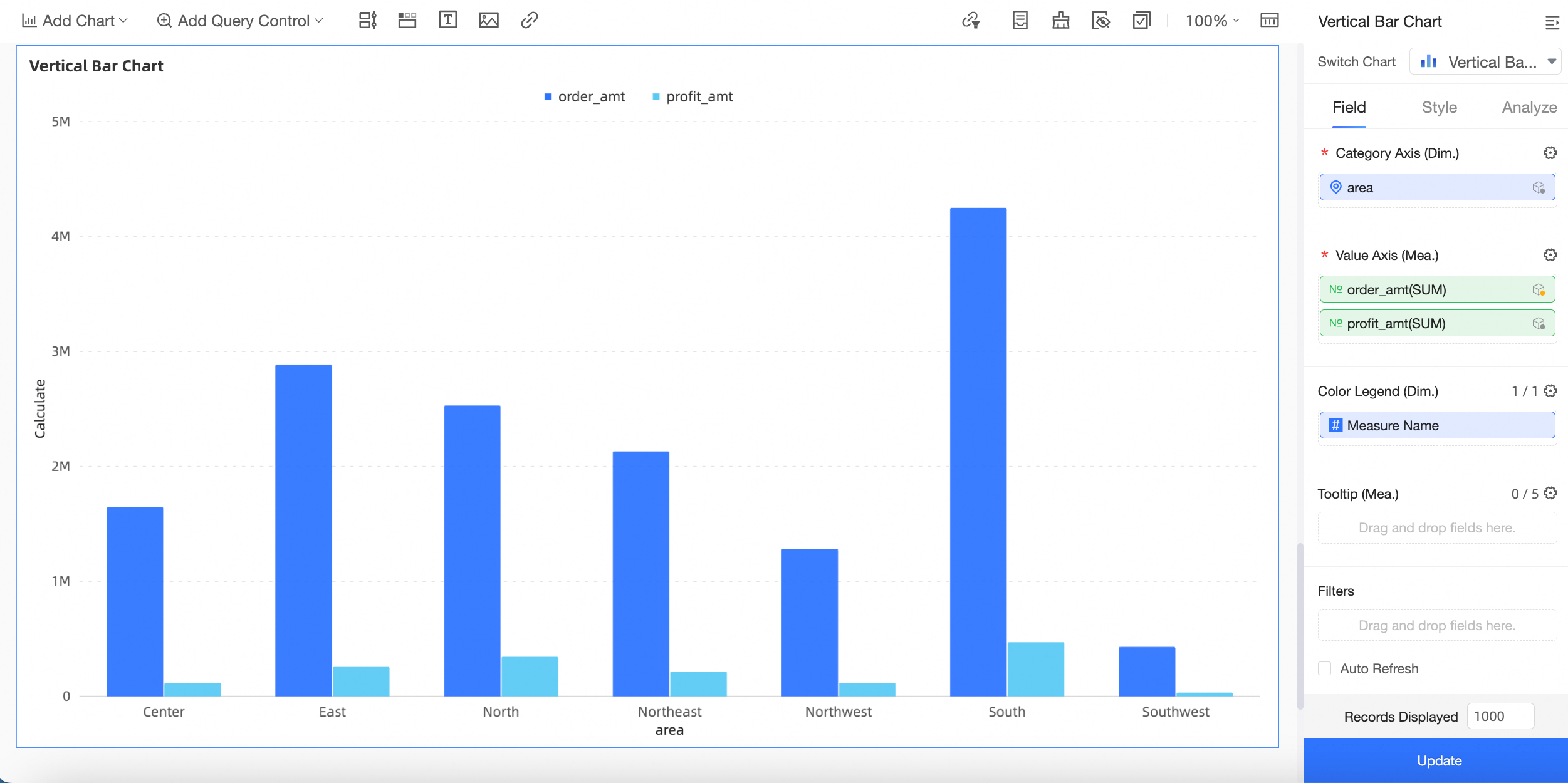Collapse the right panel via menu icon
Viewport: 1568px width, 783px height.
1551,23
